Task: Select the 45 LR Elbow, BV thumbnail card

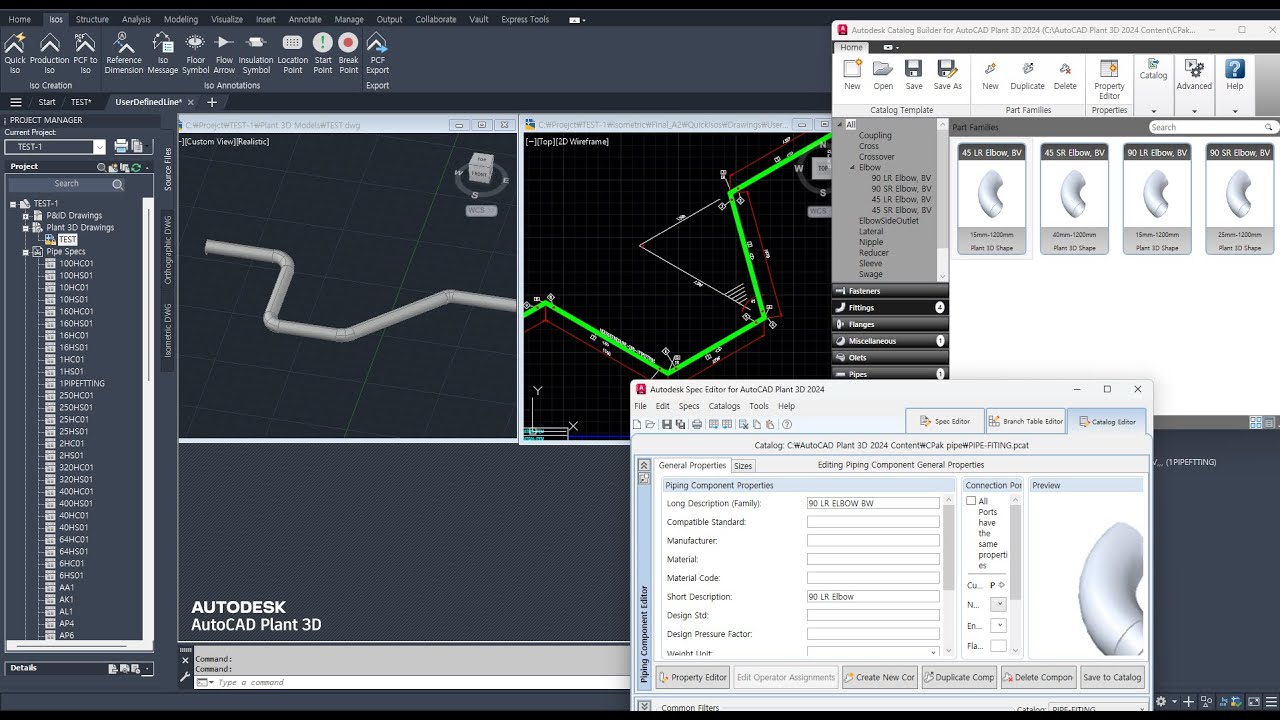Action: 991,200
